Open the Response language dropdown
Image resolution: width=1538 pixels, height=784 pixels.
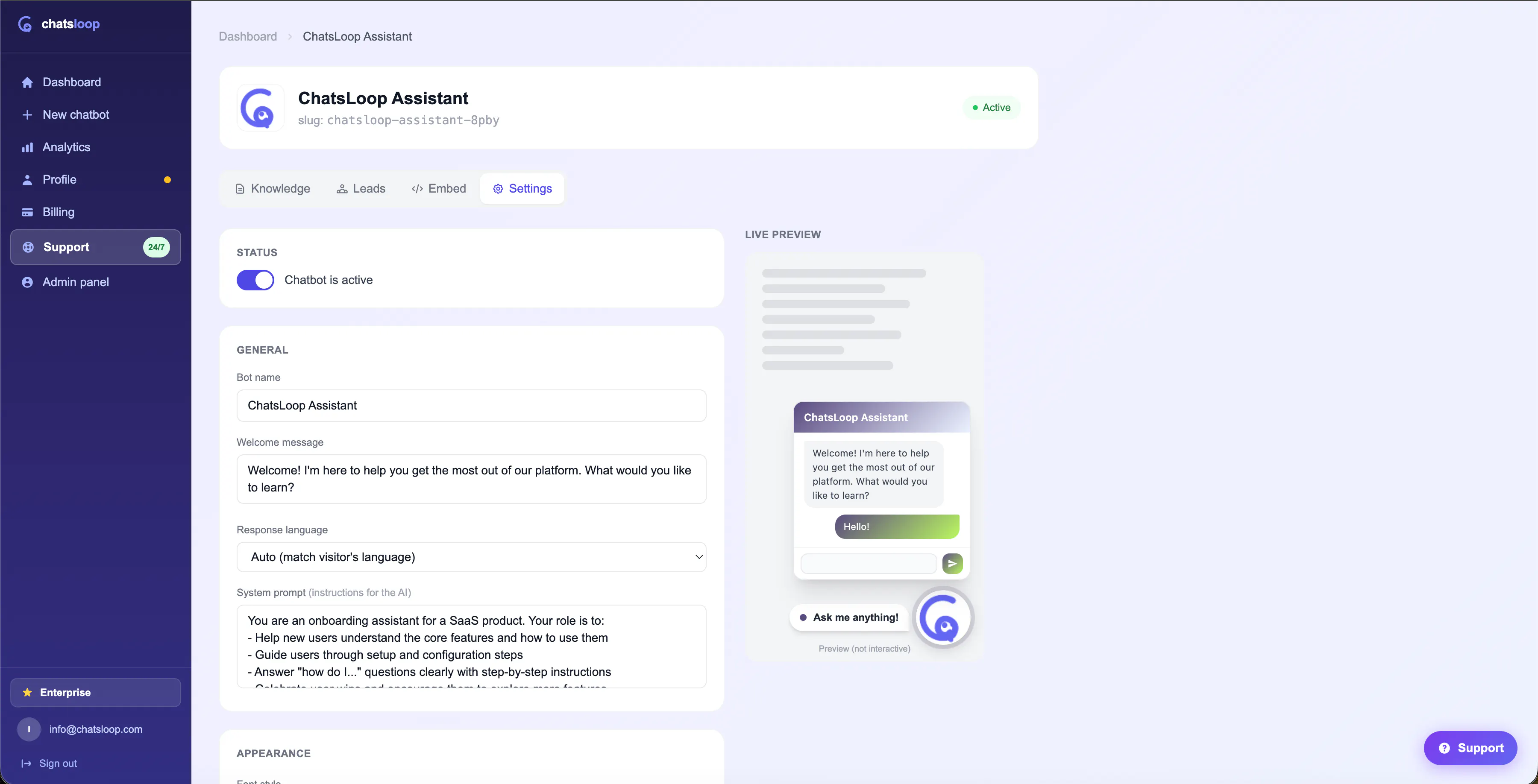coord(472,557)
